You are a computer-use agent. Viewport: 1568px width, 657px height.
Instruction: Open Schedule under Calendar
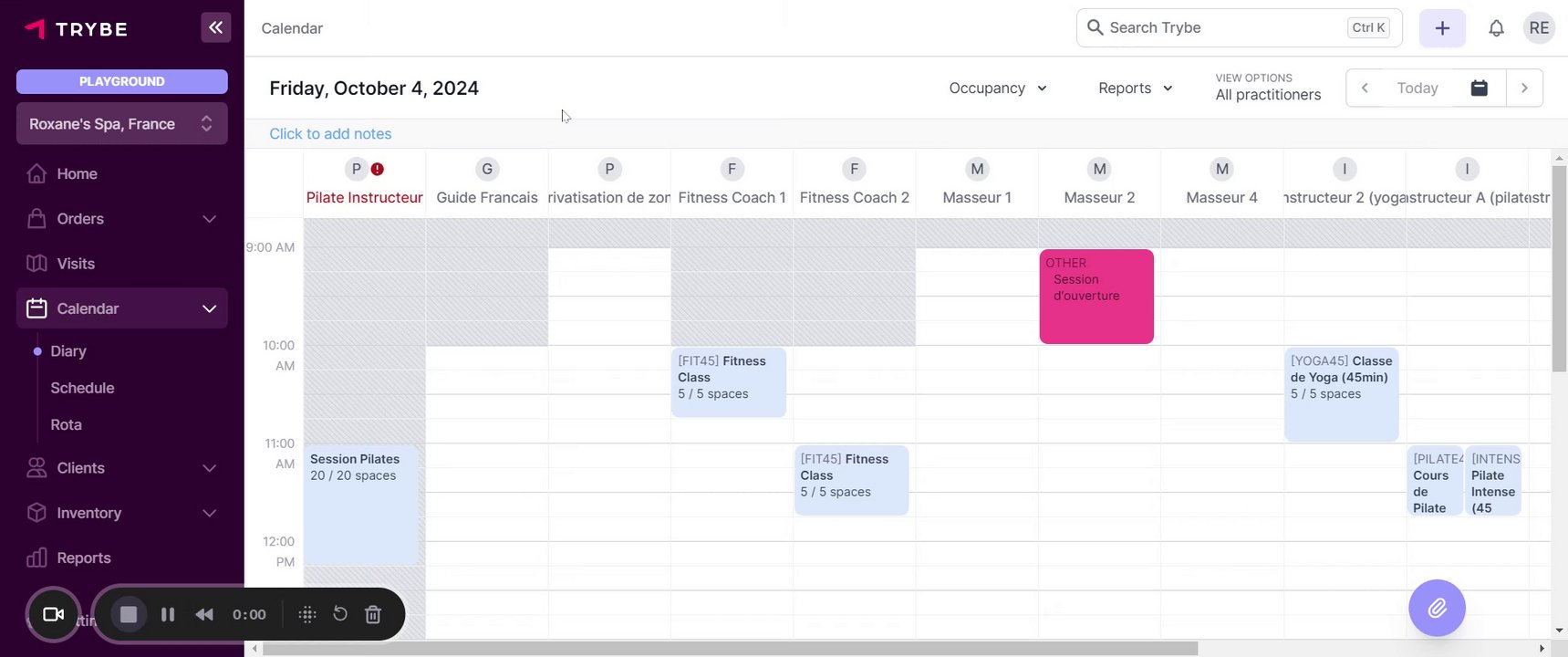point(82,388)
